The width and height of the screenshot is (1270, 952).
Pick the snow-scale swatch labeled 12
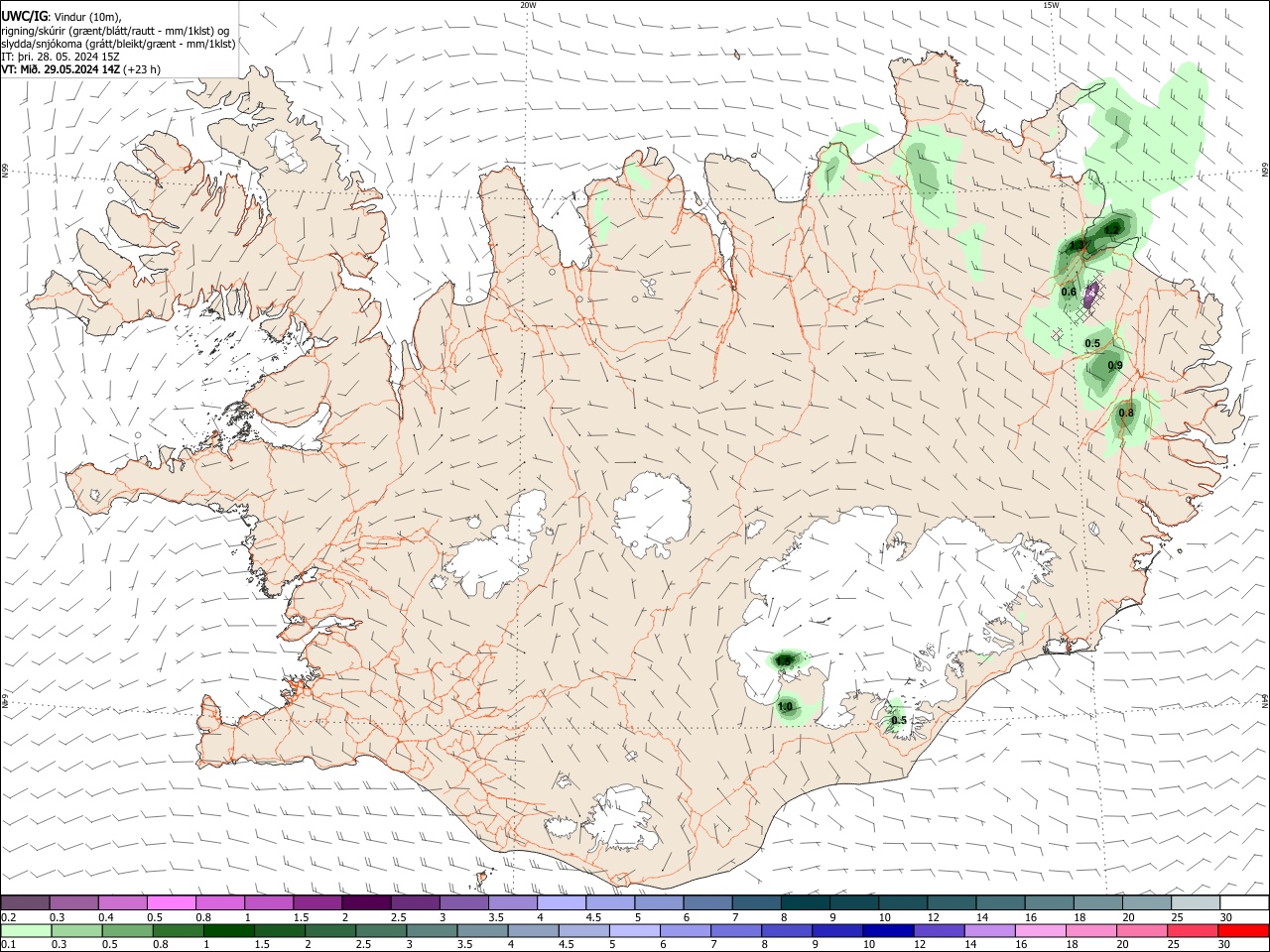(952, 902)
